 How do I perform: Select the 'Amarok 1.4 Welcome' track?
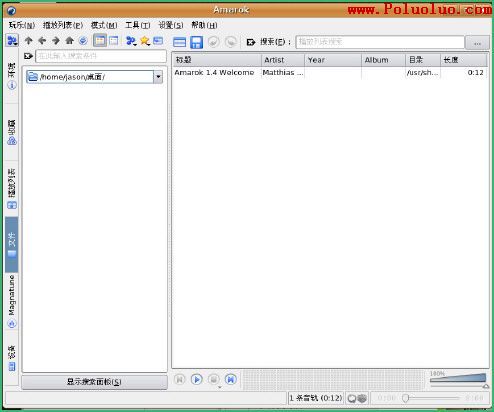214,73
